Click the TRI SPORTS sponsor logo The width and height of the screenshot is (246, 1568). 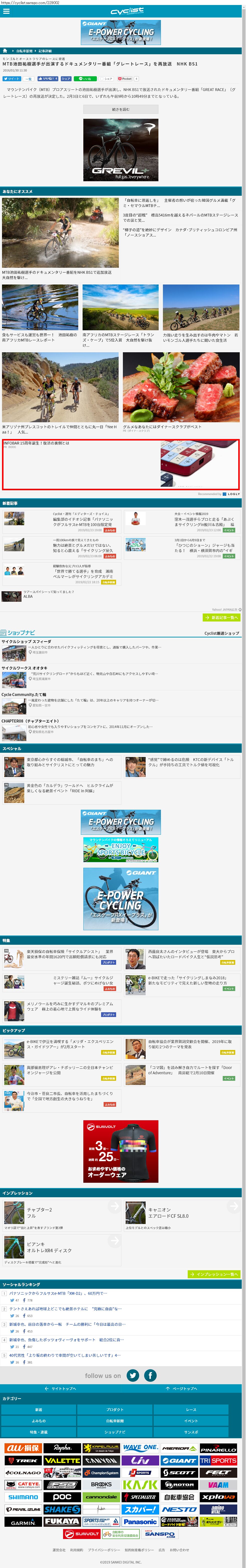[x=219, y=1460]
